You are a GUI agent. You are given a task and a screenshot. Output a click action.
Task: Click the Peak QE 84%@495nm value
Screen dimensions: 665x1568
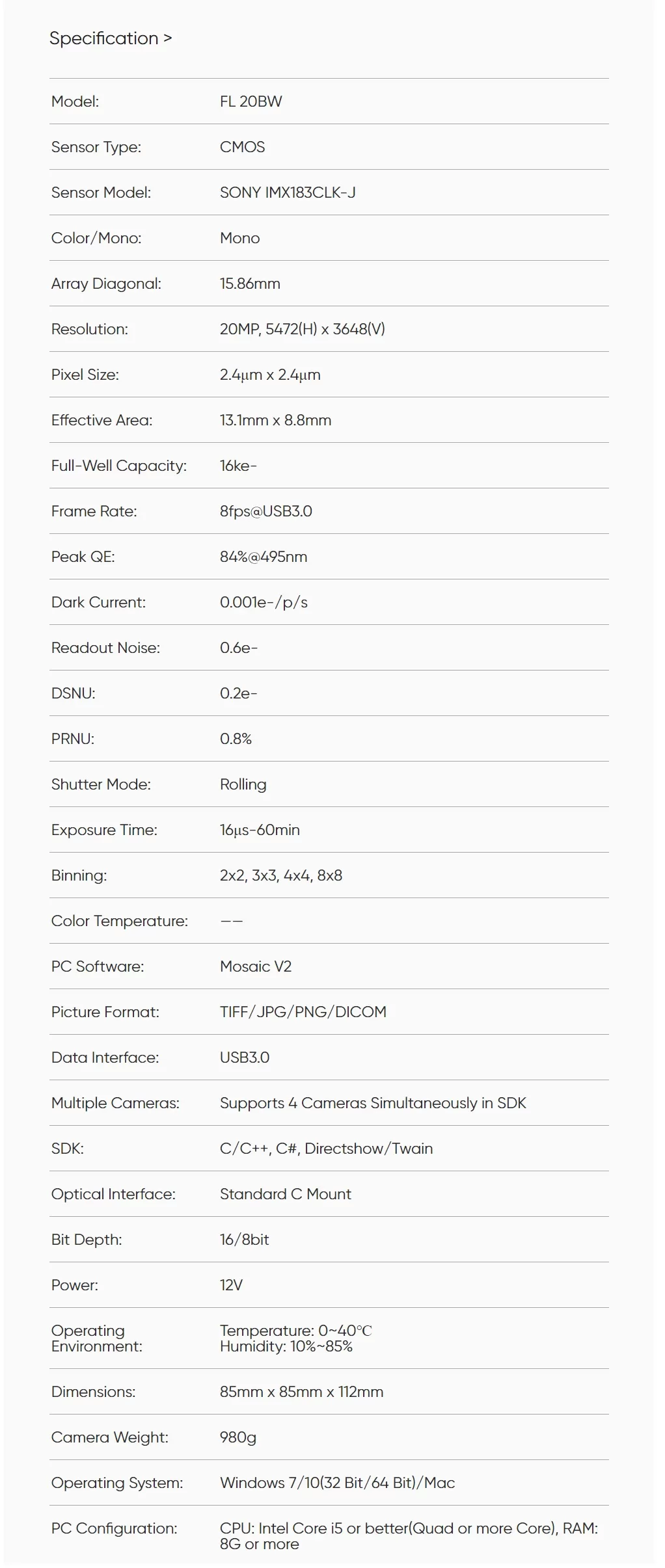point(264,557)
